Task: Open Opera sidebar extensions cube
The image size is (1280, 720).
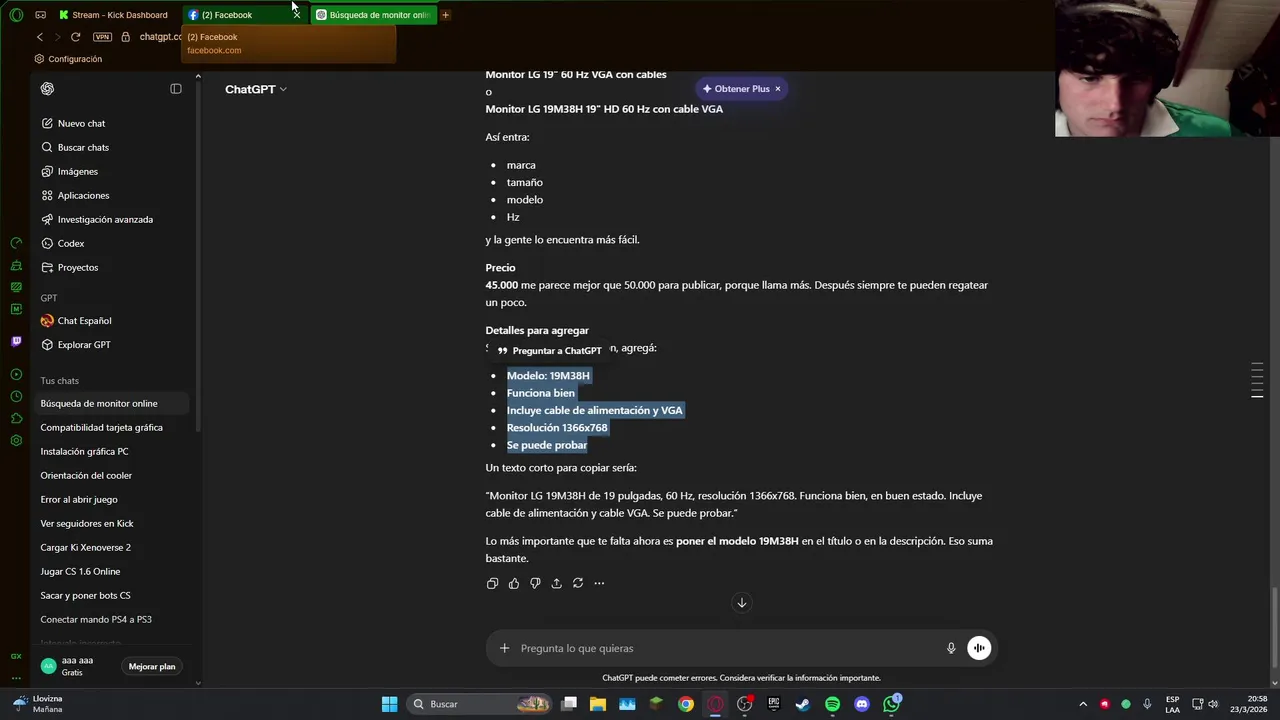Action: coord(16,419)
